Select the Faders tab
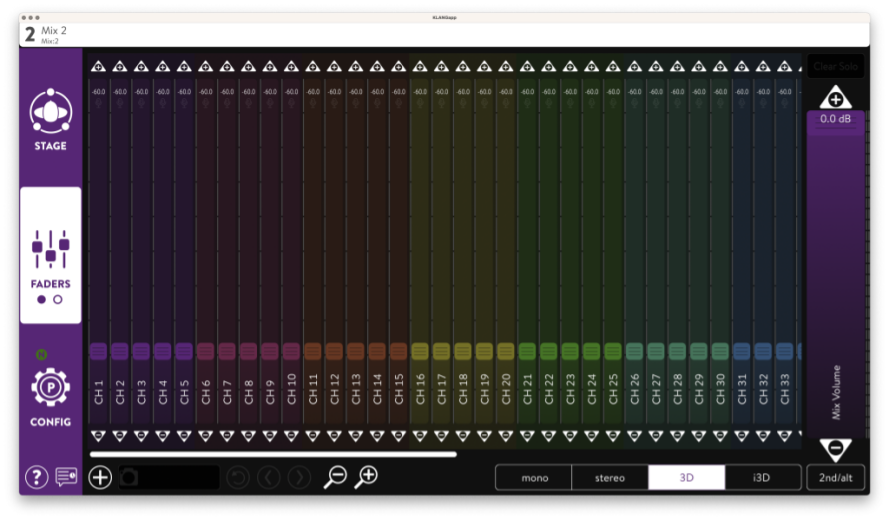Viewport: 892px width, 525px height. click(x=50, y=255)
